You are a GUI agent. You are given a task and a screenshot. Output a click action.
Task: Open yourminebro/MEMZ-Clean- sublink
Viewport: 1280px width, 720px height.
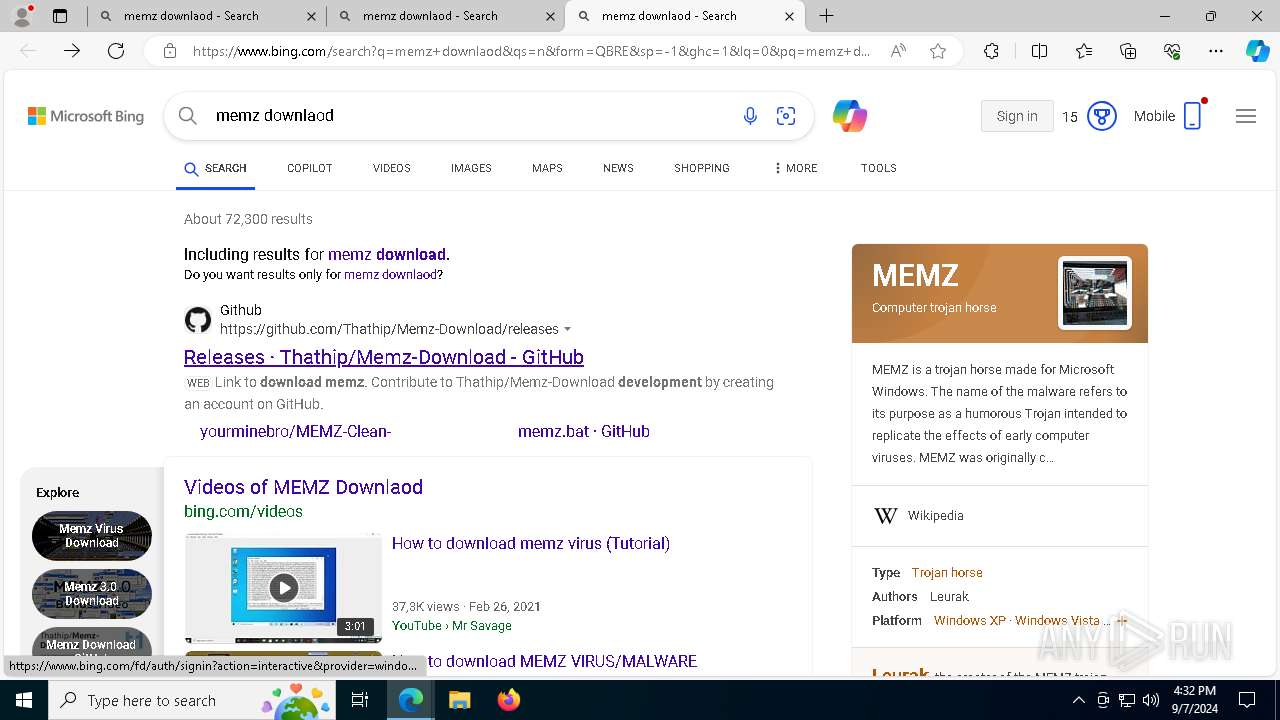pyautogui.click(x=295, y=431)
